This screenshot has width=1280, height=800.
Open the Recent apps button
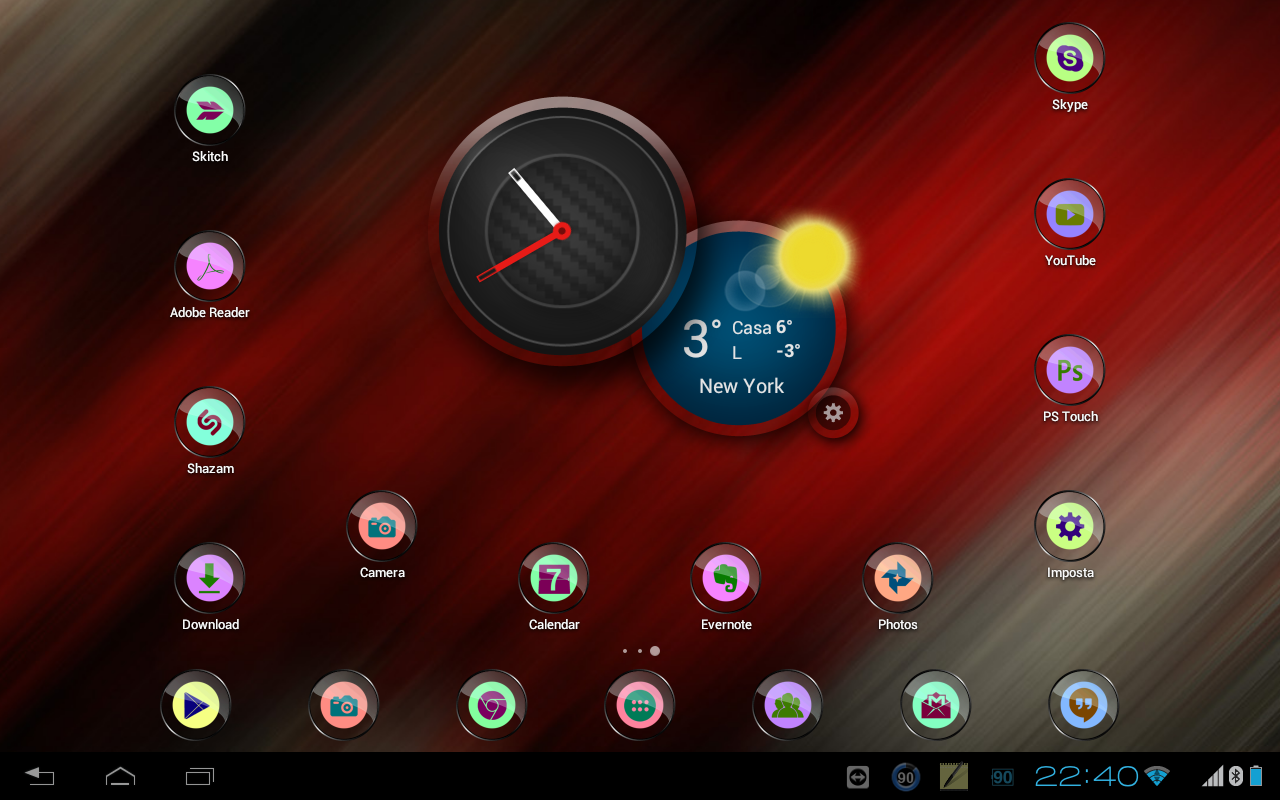(200, 776)
